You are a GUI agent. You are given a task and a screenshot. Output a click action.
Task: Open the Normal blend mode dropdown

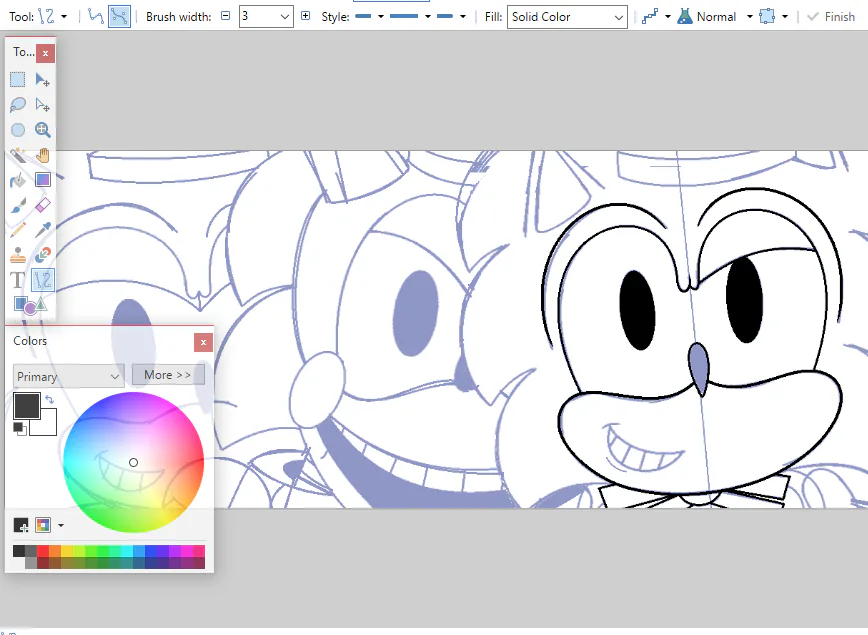[750, 17]
